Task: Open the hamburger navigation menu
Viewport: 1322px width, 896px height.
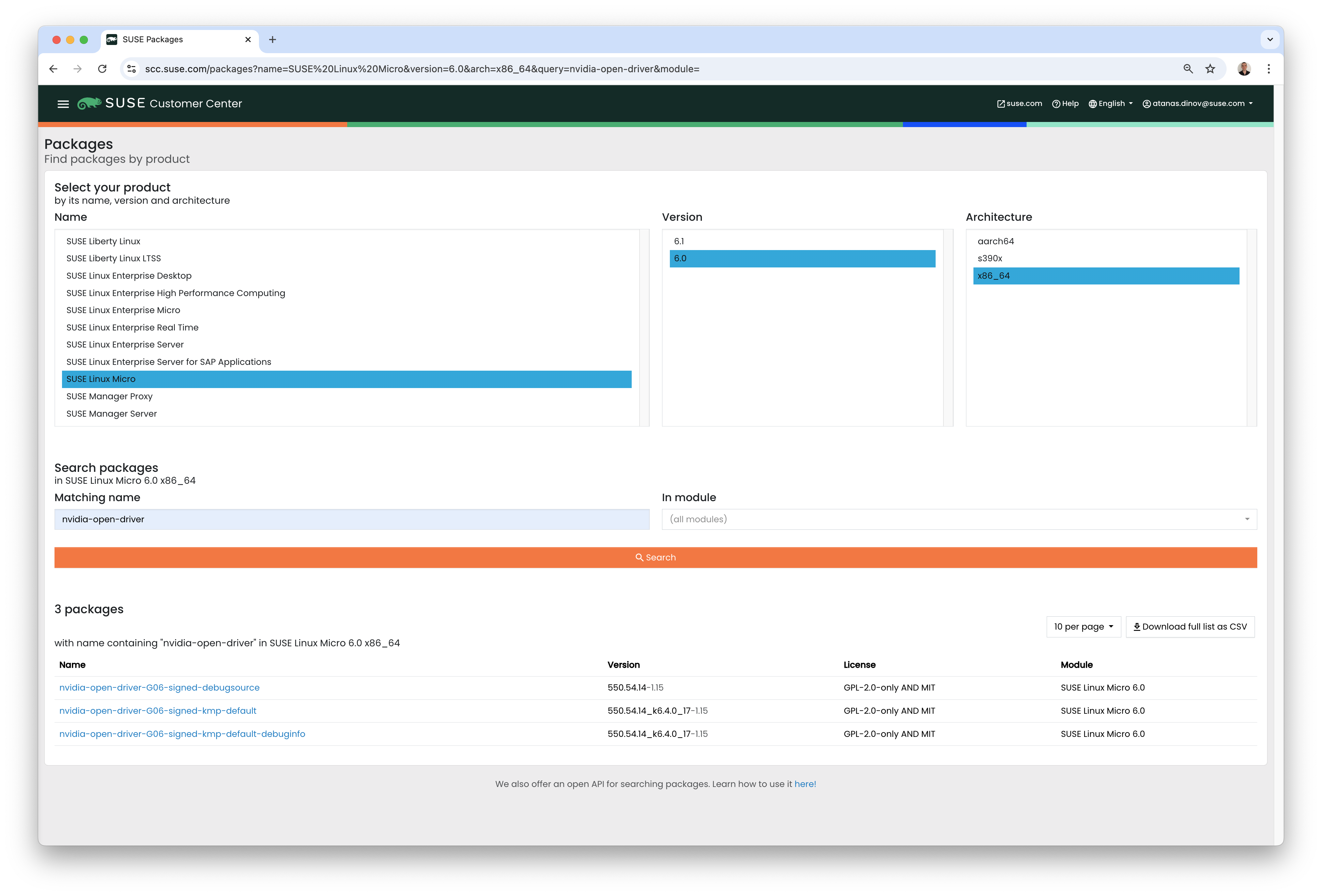Action: (63, 104)
